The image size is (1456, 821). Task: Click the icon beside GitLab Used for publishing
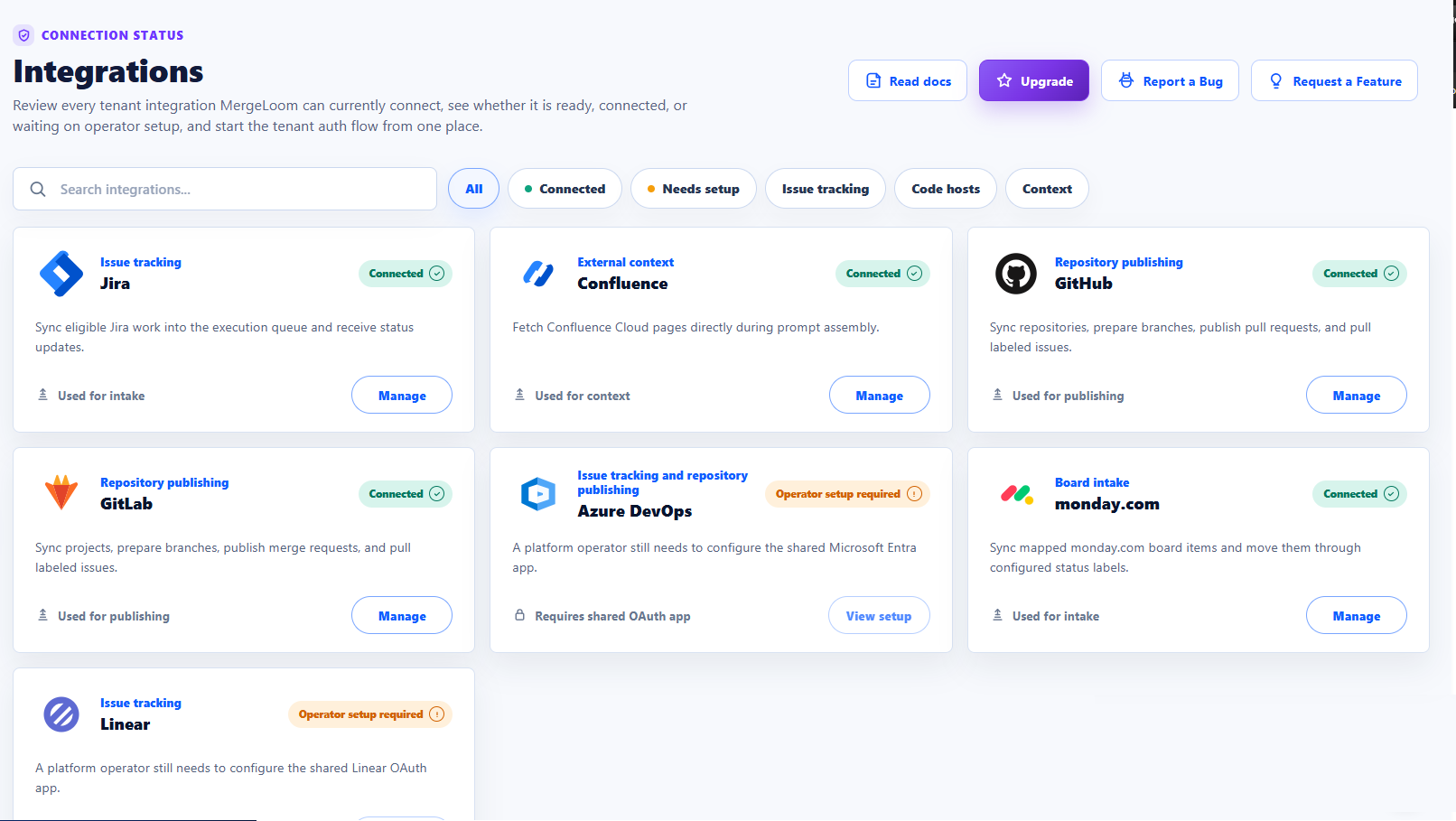(42, 615)
